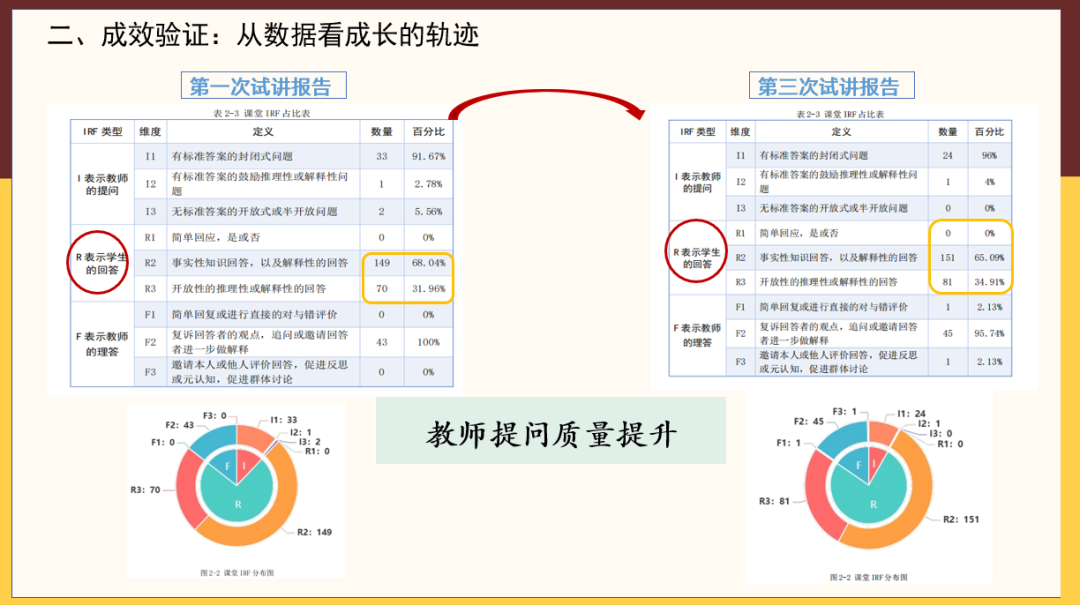Select the 149 count cell in left table

381,263
